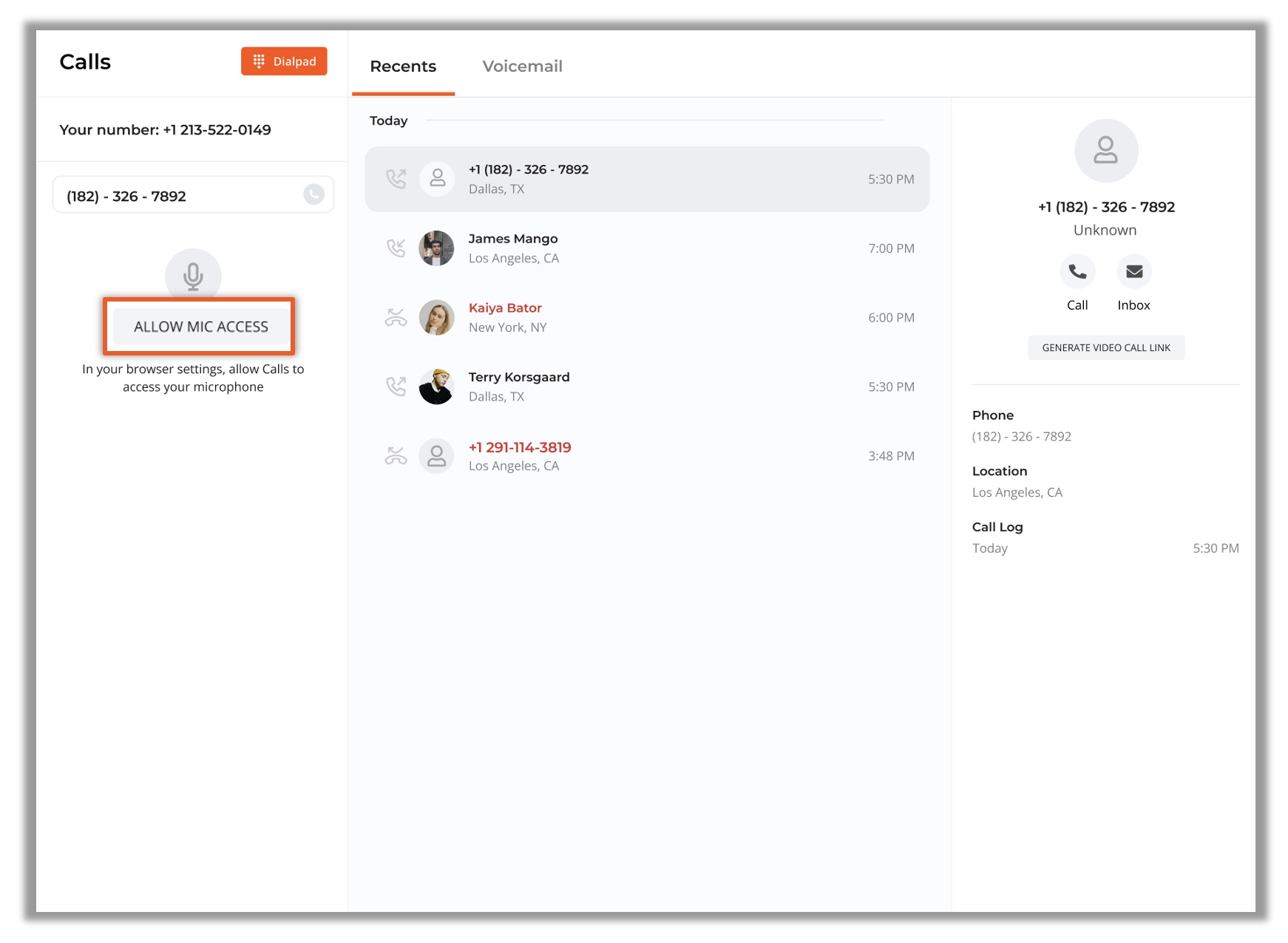Click 'Unknown' label under contact number
This screenshot has height=943, width=1288.
click(x=1105, y=230)
